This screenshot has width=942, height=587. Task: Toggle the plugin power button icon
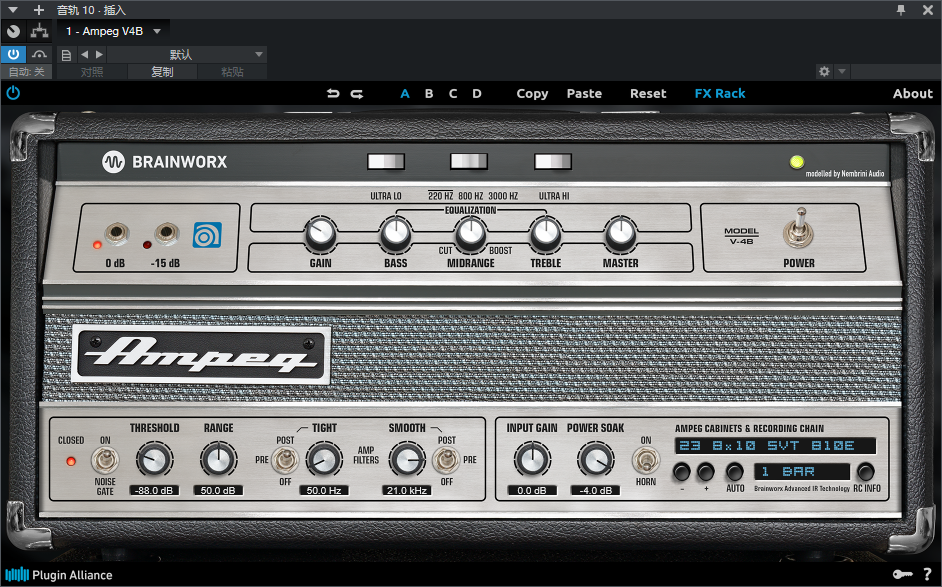pyautogui.click(x=13, y=93)
